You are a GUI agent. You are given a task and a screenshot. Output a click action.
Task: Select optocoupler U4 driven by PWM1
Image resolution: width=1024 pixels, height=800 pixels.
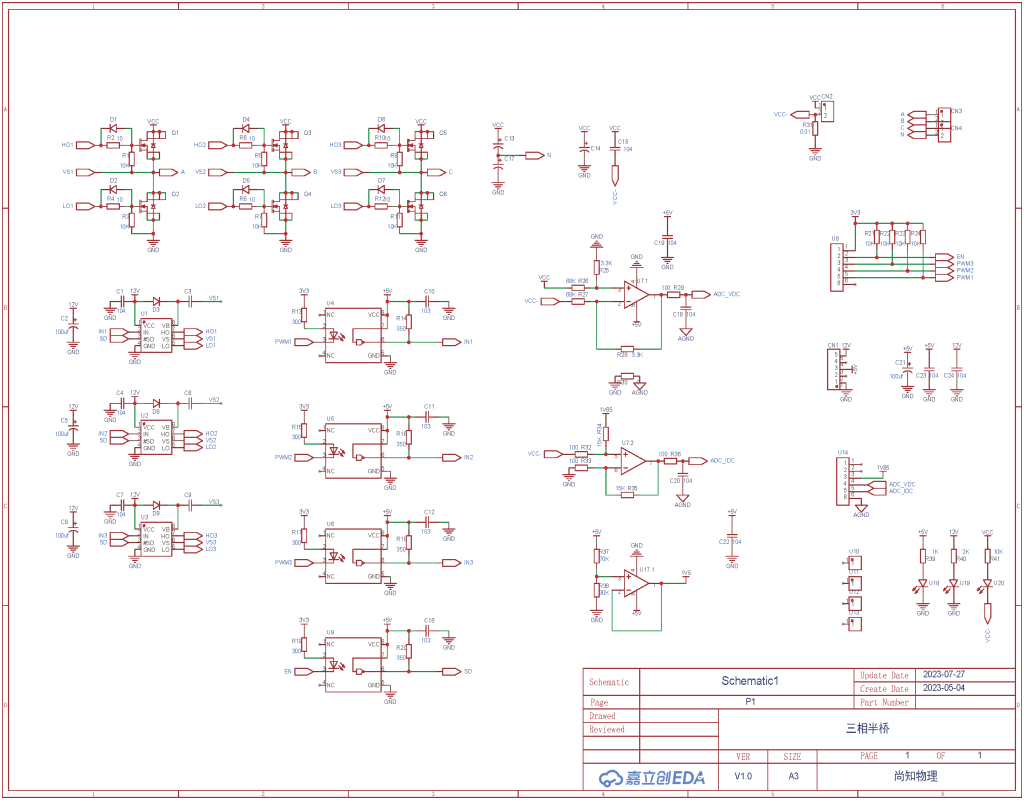tap(353, 336)
